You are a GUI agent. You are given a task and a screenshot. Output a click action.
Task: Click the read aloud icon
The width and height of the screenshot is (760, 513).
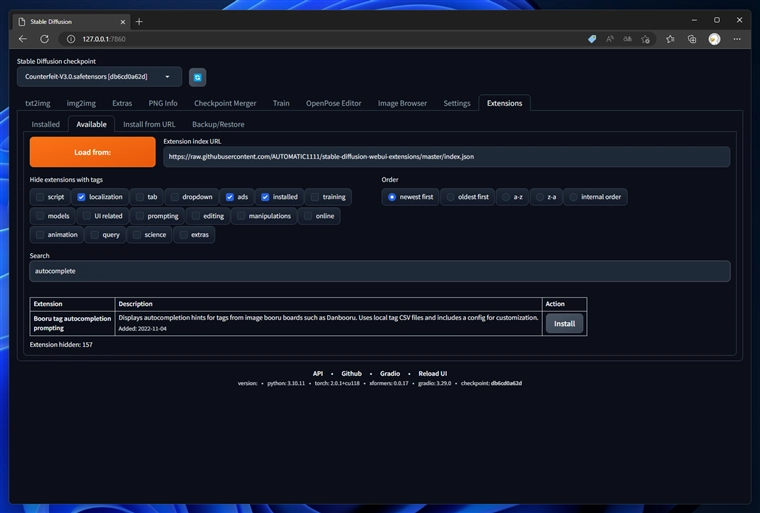coord(610,39)
